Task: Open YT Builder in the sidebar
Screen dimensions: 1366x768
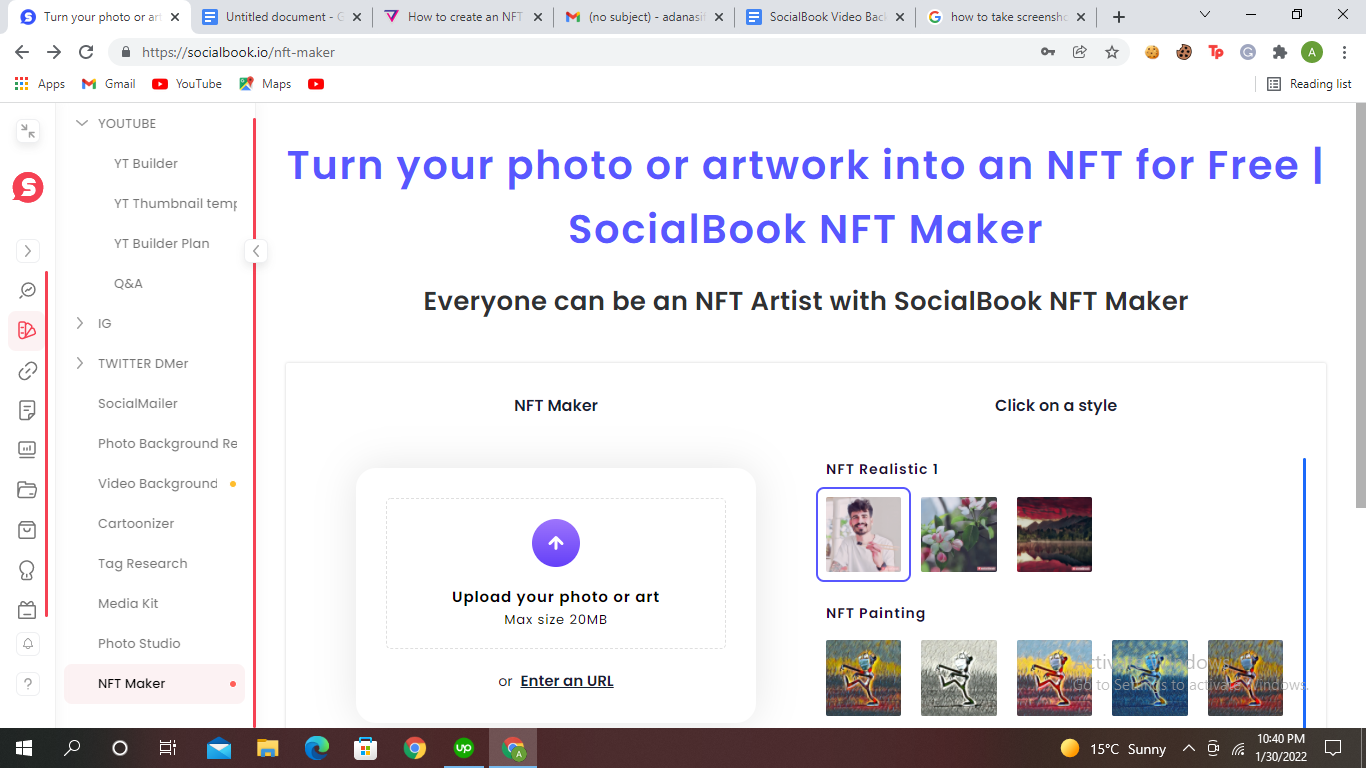Action: tap(146, 163)
